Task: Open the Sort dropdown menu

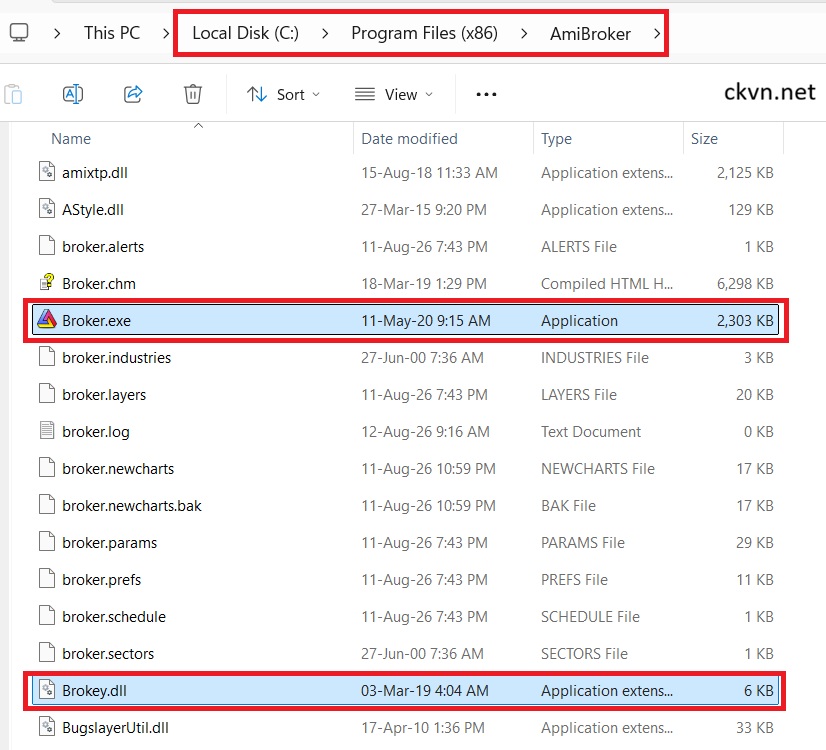Action: [283, 95]
